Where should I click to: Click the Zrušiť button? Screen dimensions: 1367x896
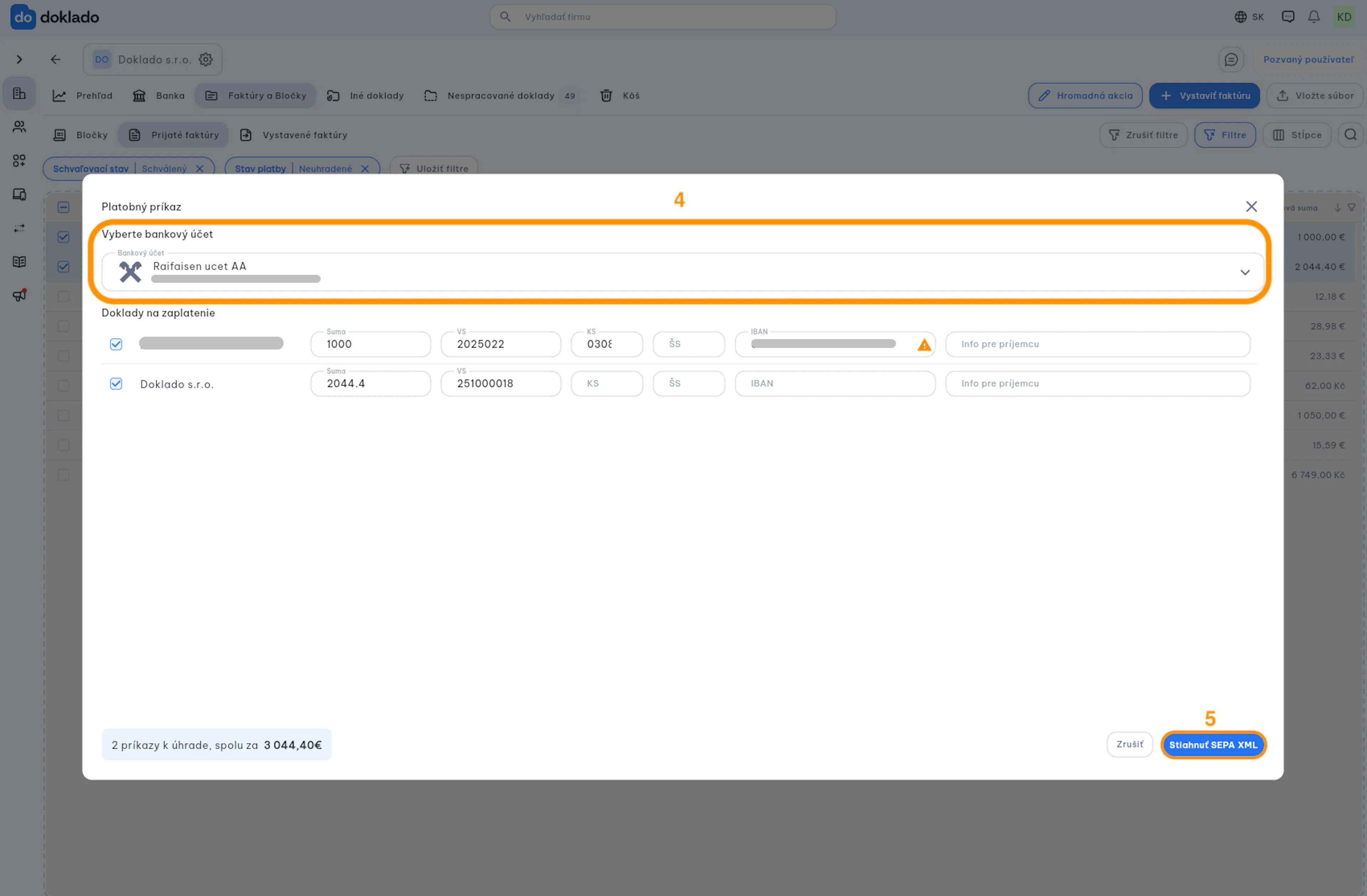[1129, 744]
